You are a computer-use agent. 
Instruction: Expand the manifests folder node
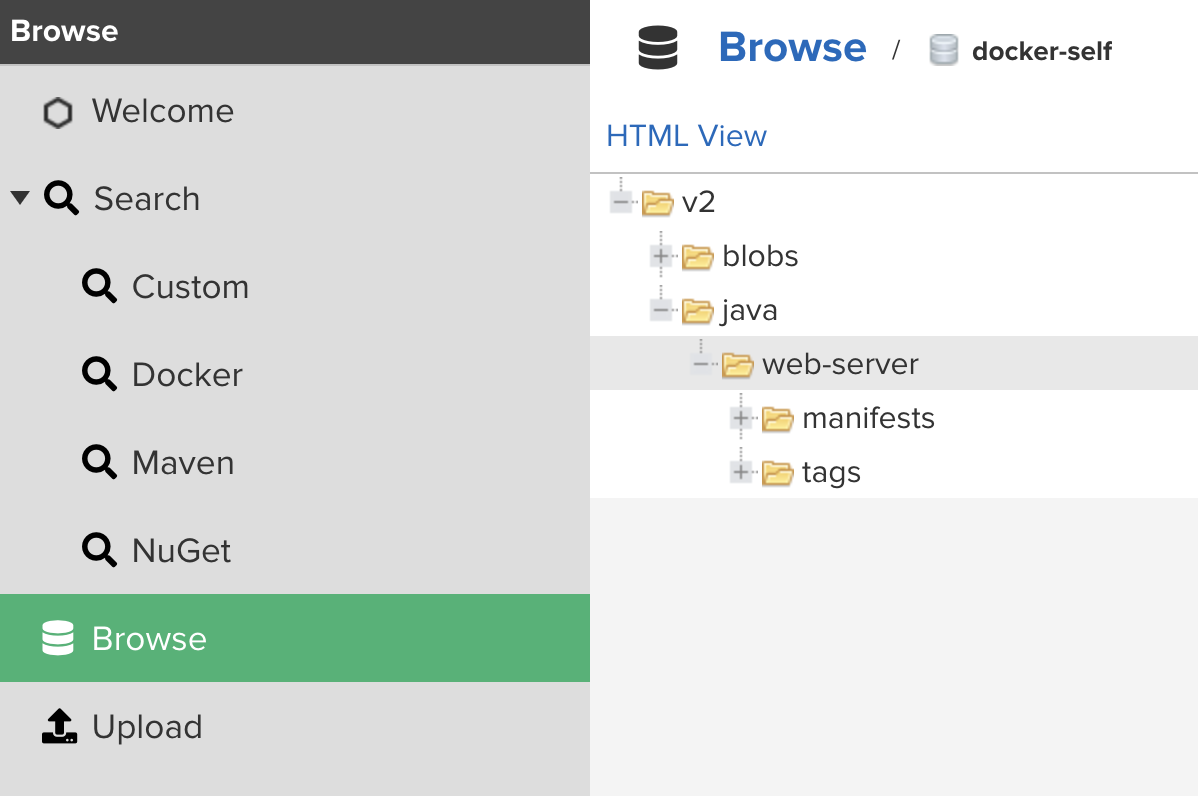[x=741, y=418]
